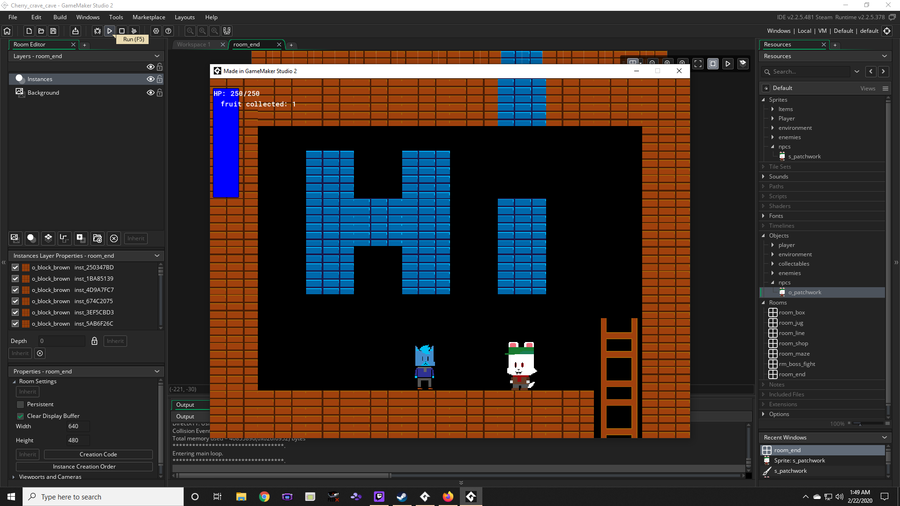Create executable with the export icon
This screenshot has width=900, height=506.
coord(75,31)
